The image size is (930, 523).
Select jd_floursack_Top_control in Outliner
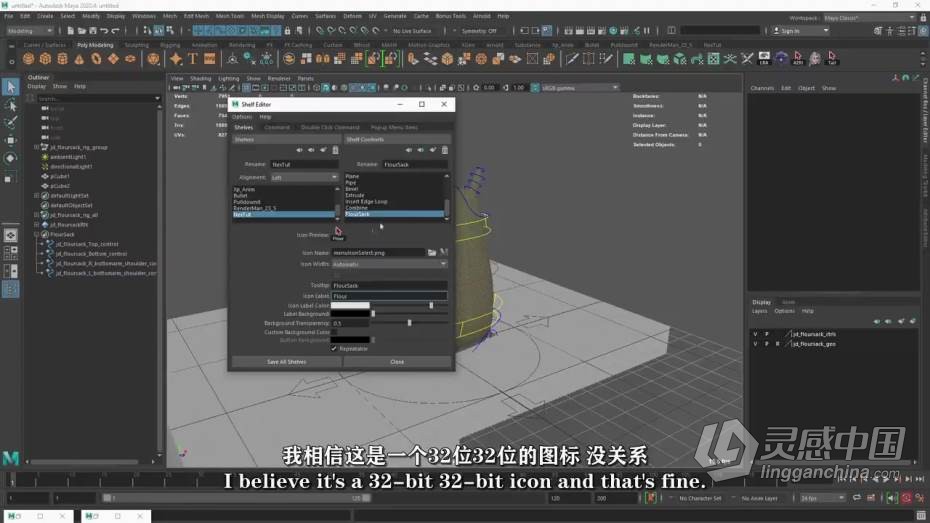pyautogui.click(x=87, y=244)
